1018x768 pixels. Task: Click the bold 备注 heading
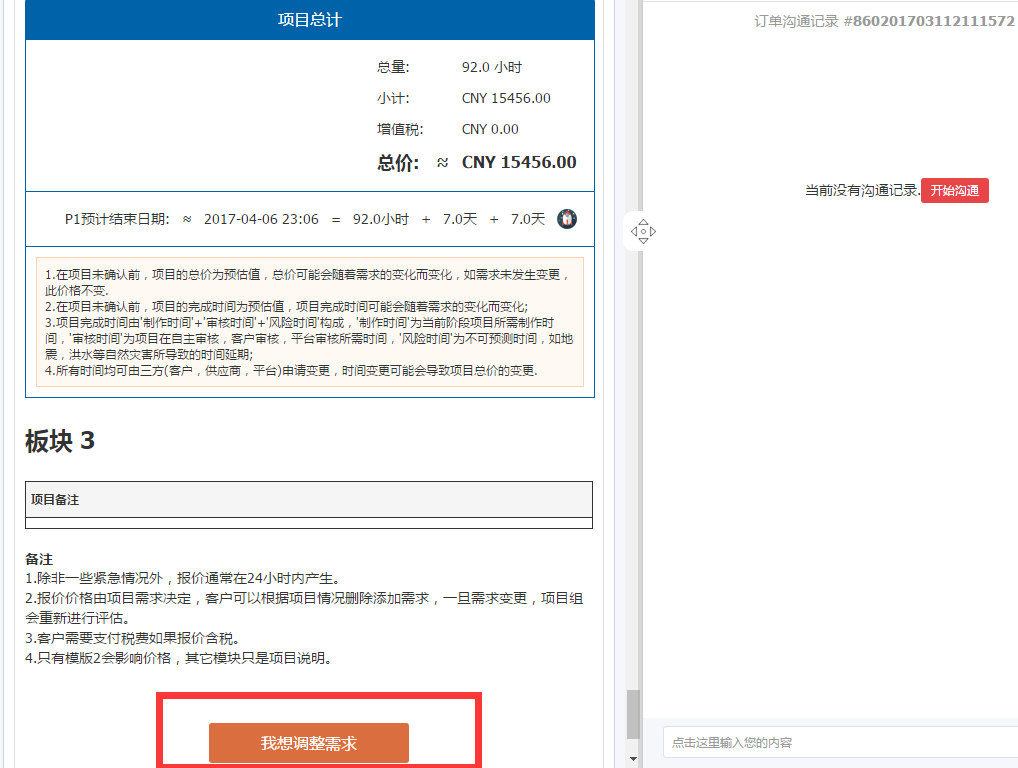tap(39, 559)
